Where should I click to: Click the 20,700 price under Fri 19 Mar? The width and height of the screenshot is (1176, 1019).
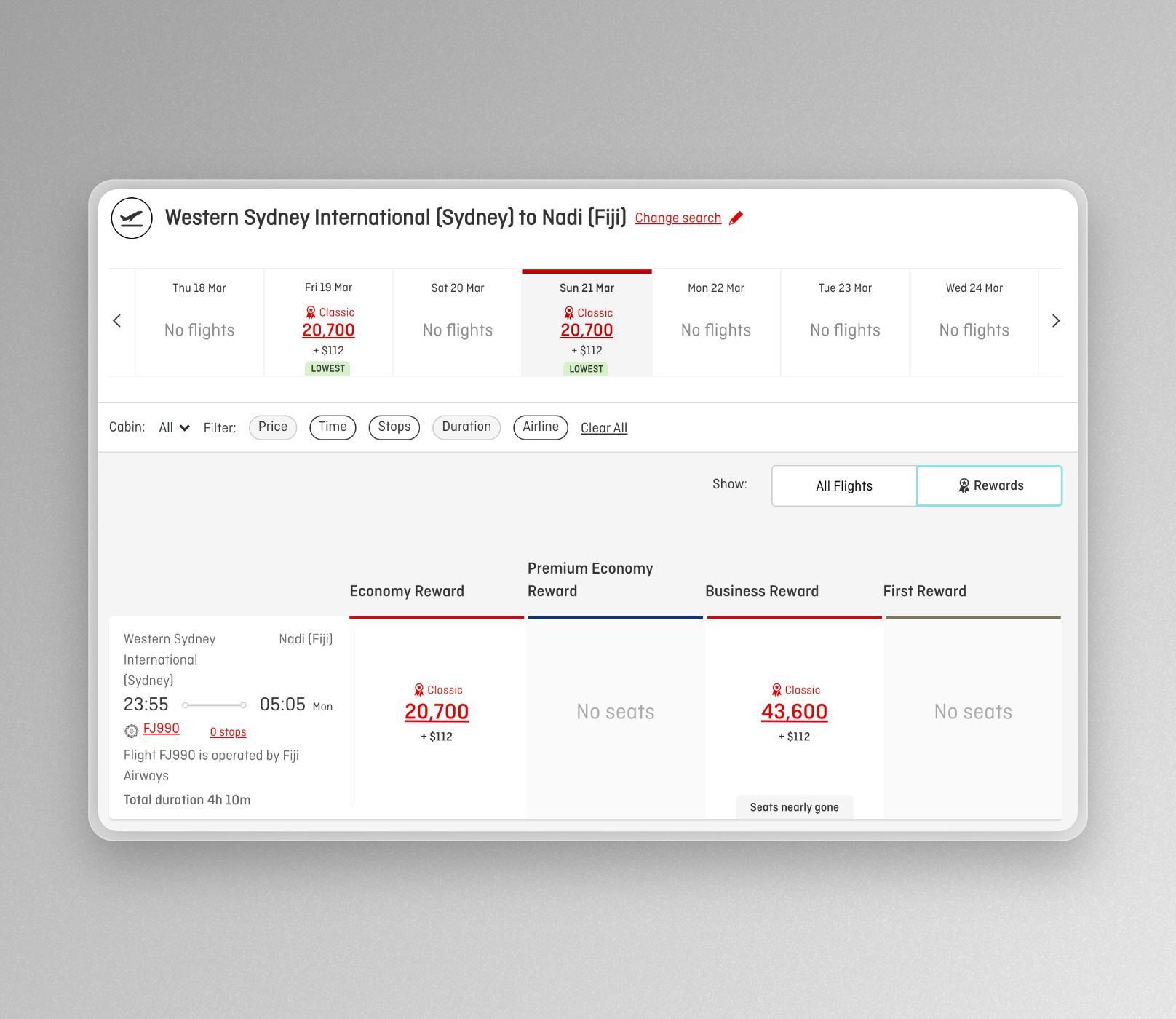(x=328, y=330)
